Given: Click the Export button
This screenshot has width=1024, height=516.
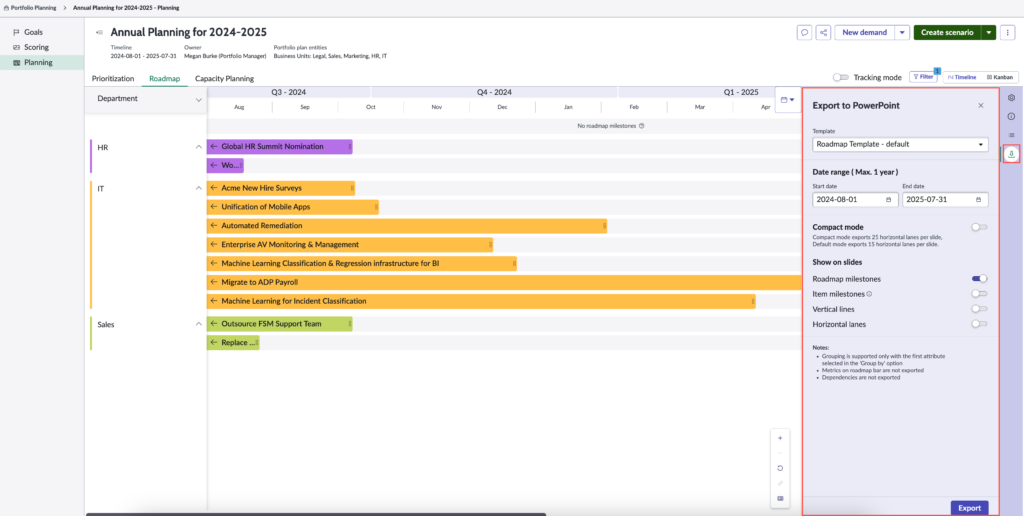Looking at the screenshot, I should [969, 507].
